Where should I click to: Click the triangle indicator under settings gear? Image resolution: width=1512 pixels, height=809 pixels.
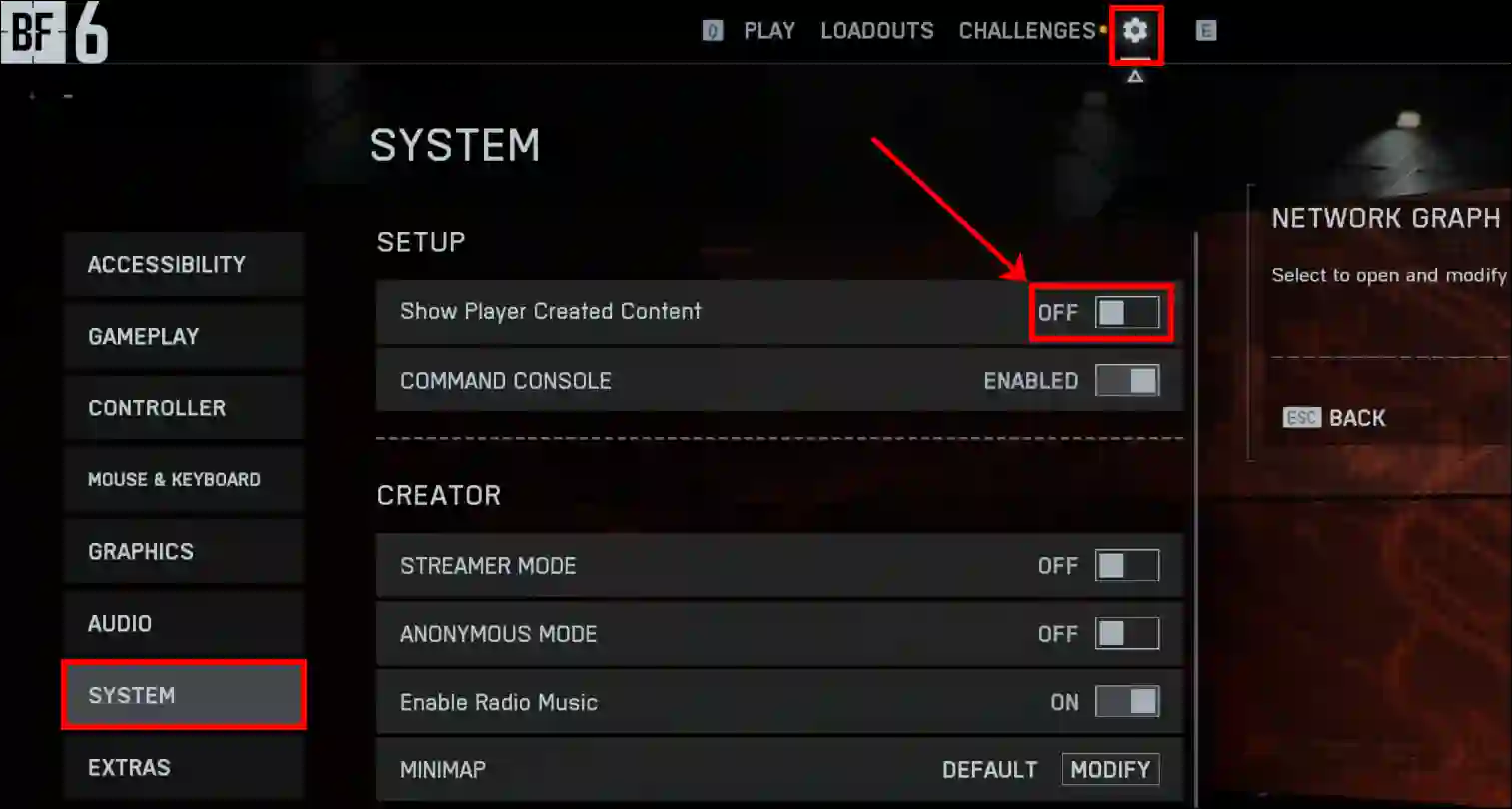point(1135,76)
